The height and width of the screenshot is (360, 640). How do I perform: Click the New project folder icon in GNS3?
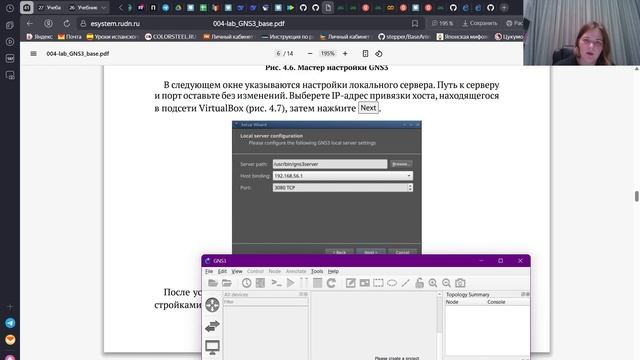coord(213,283)
